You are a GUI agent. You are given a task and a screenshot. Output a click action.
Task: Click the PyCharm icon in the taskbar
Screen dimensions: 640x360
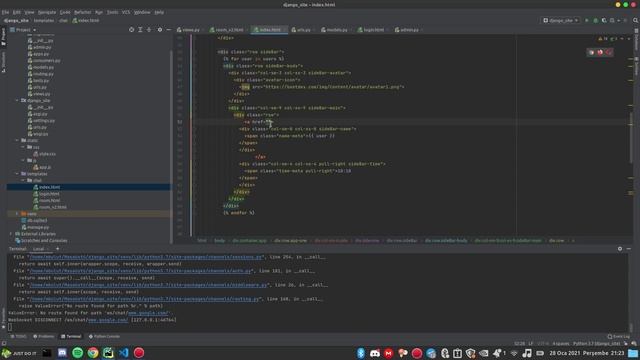coord(108,353)
